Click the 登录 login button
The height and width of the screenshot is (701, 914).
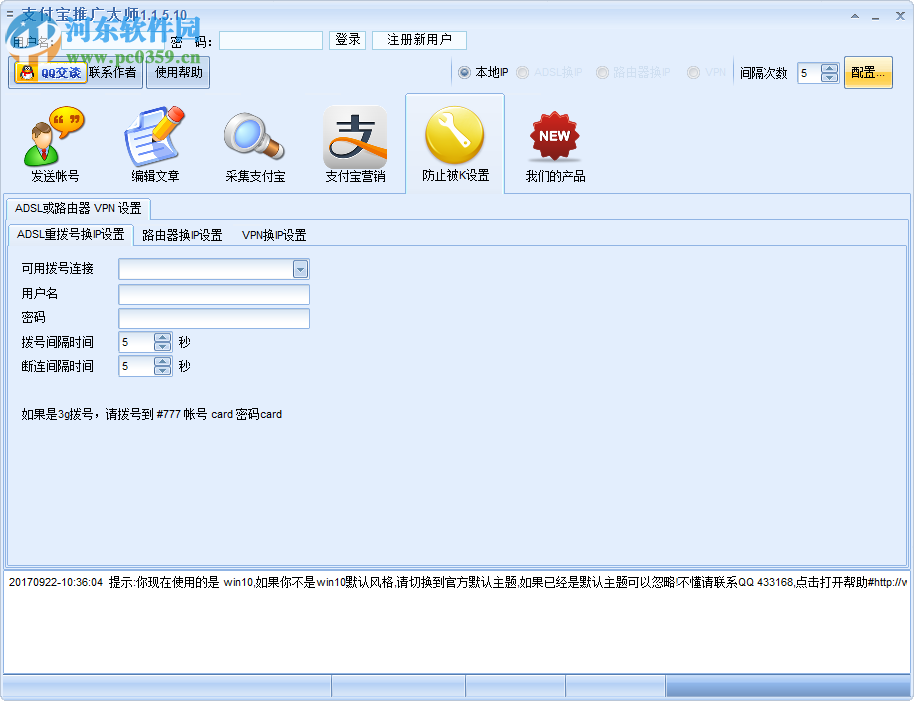click(x=347, y=39)
